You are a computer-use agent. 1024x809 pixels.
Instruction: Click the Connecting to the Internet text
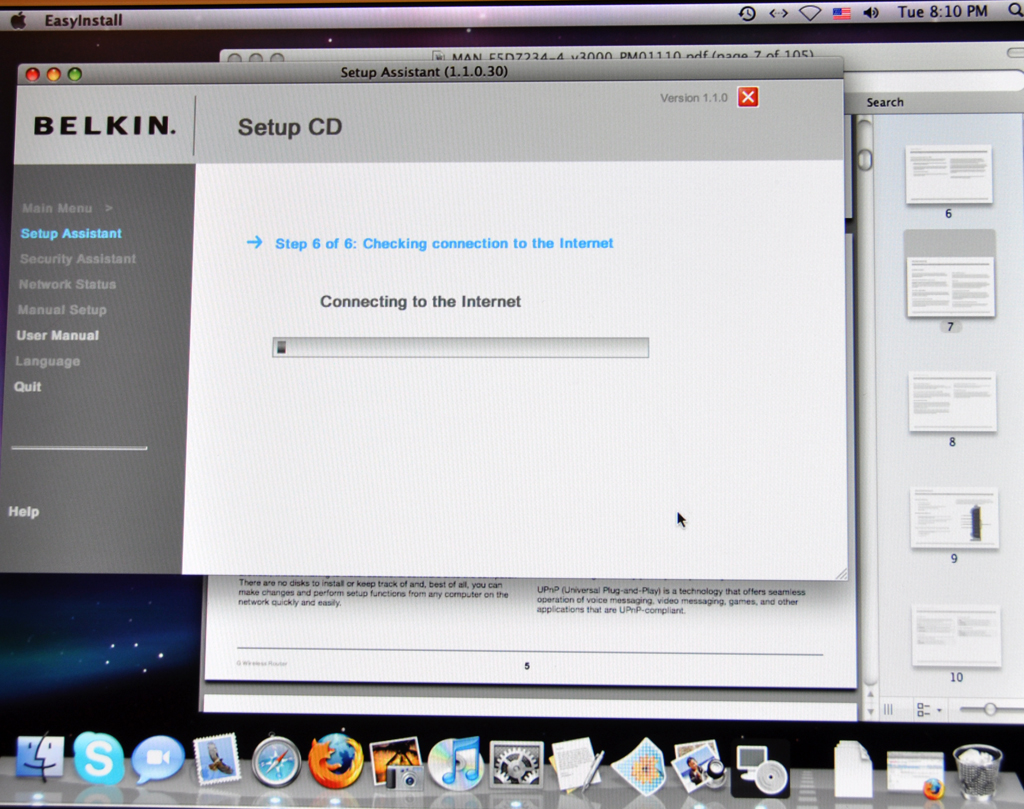pyautogui.click(x=421, y=302)
